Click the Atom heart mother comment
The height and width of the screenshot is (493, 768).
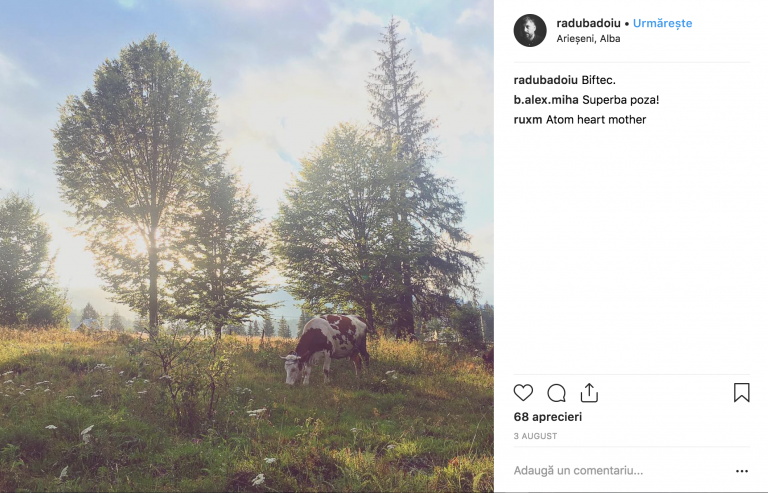coord(596,120)
